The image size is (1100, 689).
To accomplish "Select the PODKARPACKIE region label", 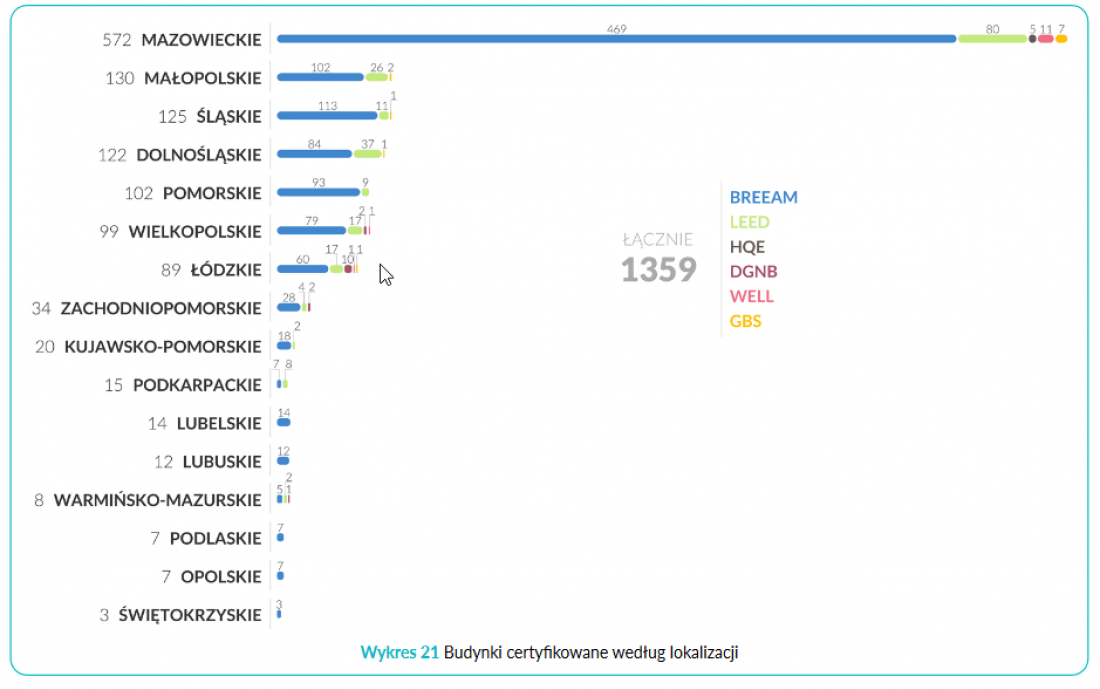I will [x=197, y=385].
